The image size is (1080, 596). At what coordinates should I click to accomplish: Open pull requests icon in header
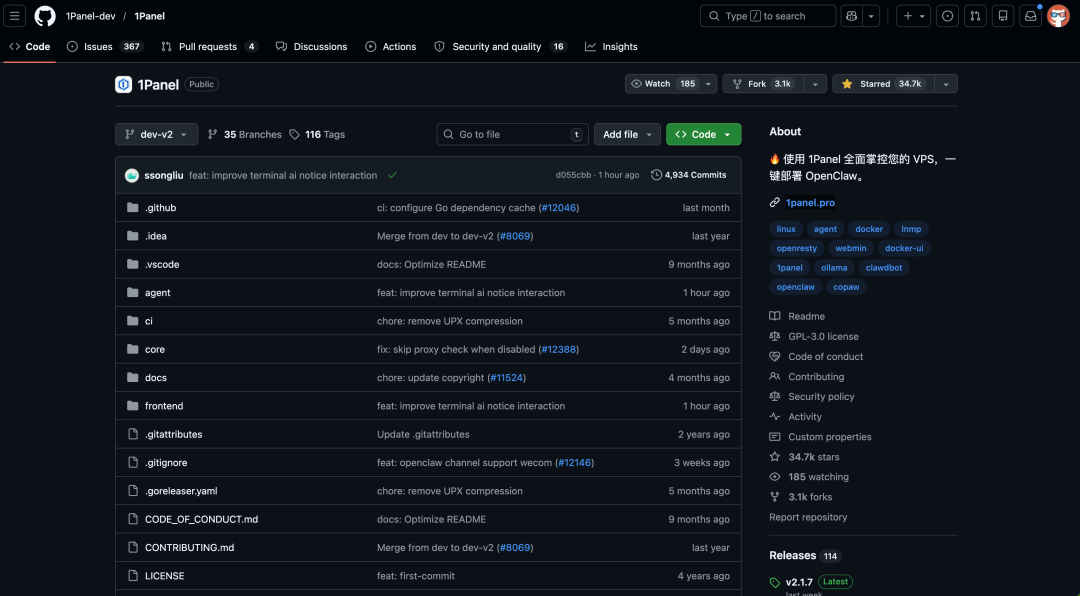[975, 16]
